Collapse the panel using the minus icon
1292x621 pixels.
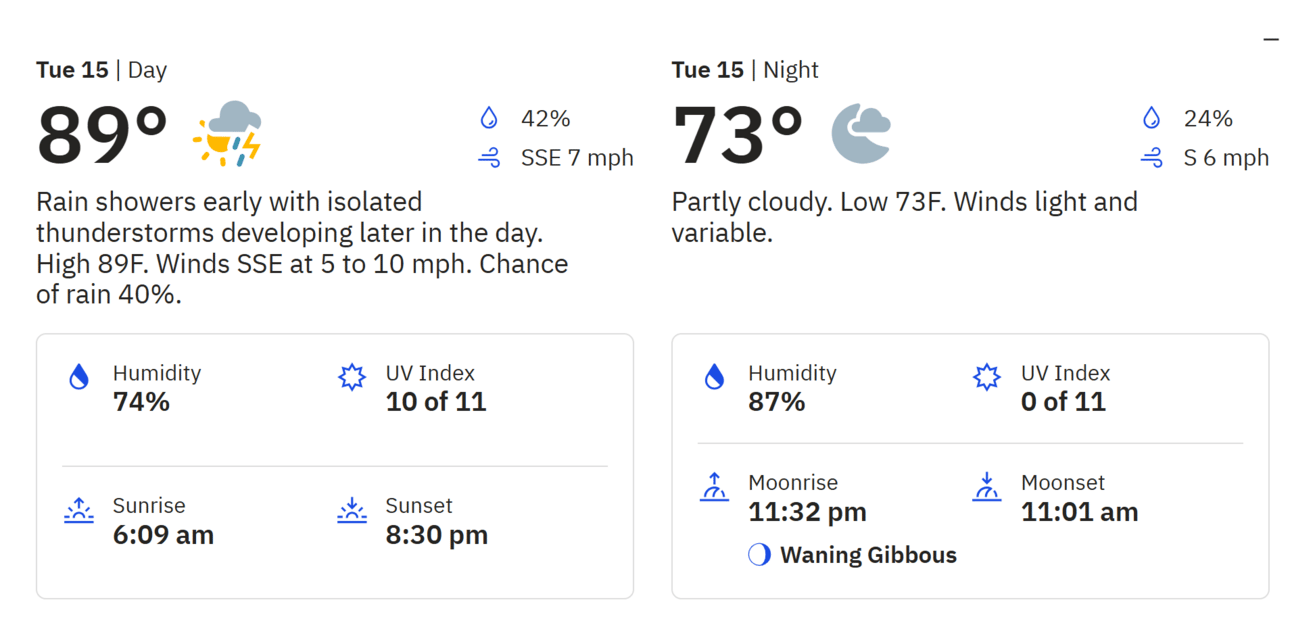pos(1271,39)
